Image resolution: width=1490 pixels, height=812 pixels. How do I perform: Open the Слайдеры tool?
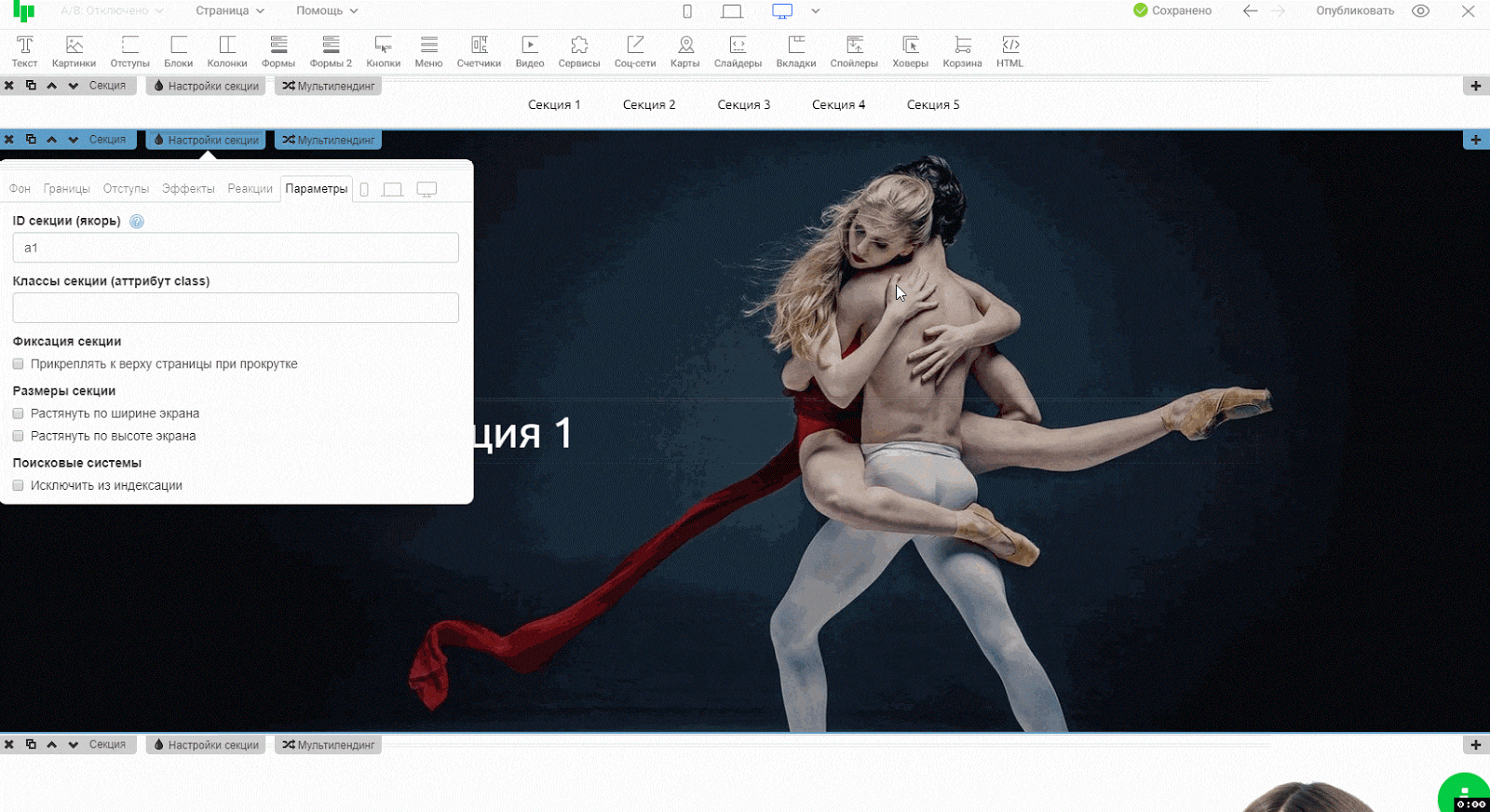tap(738, 51)
